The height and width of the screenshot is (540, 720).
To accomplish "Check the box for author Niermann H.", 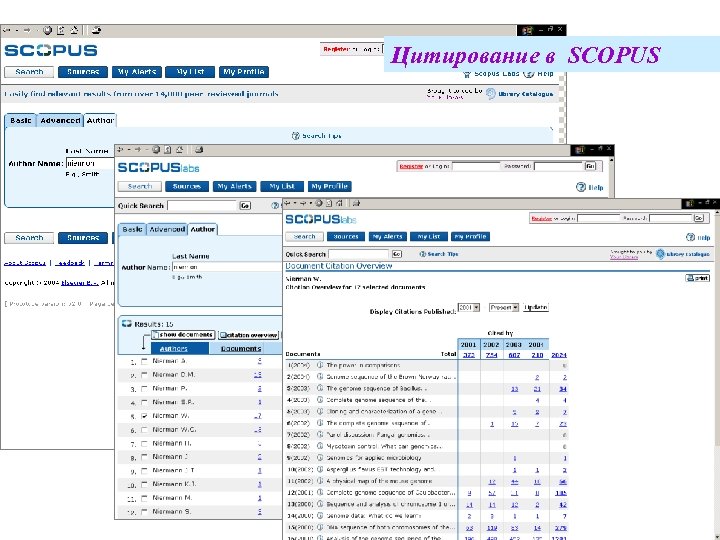I will coord(145,444).
